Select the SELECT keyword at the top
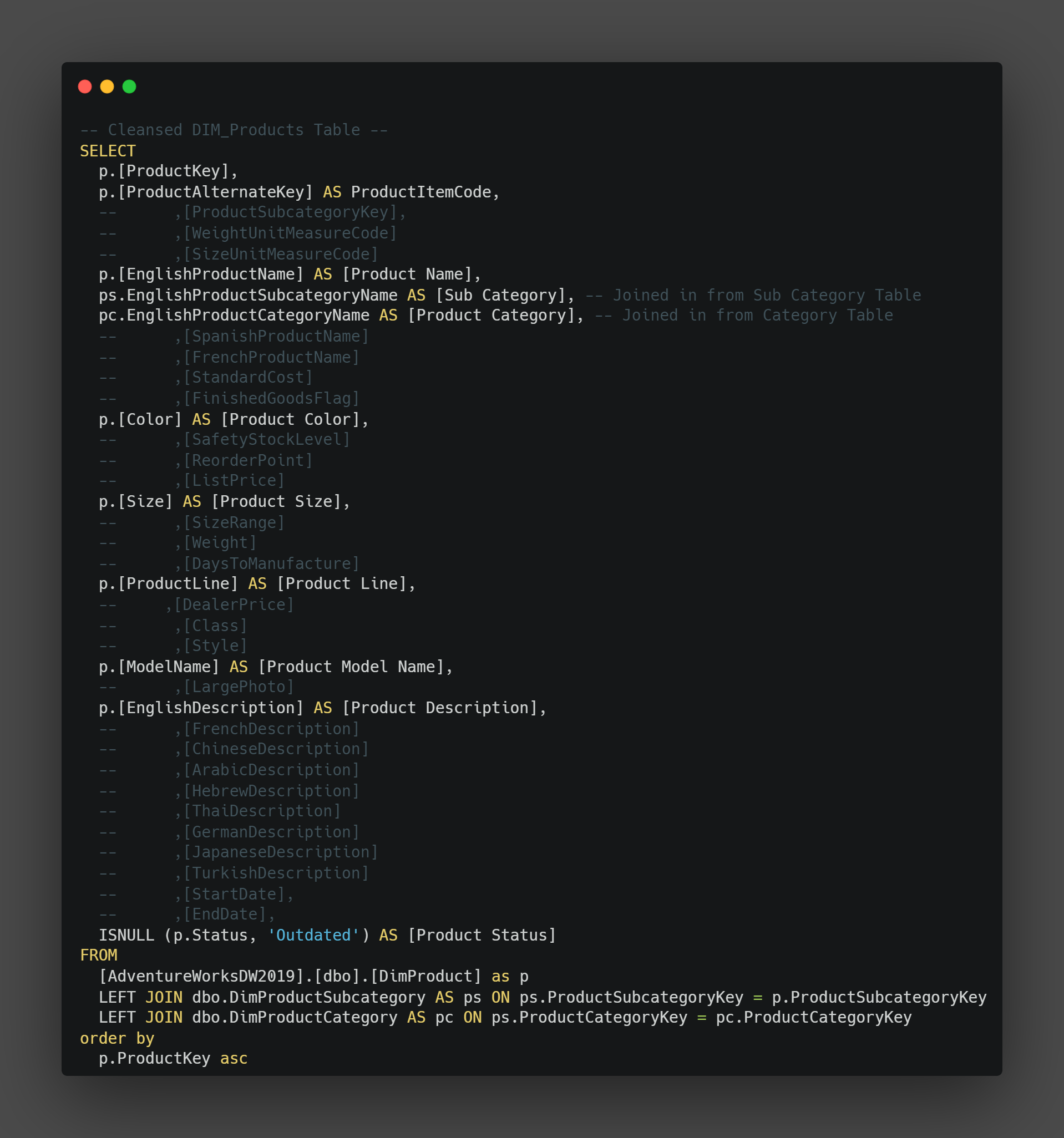The height and width of the screenshot is (1138, 1064). (107, 150)
